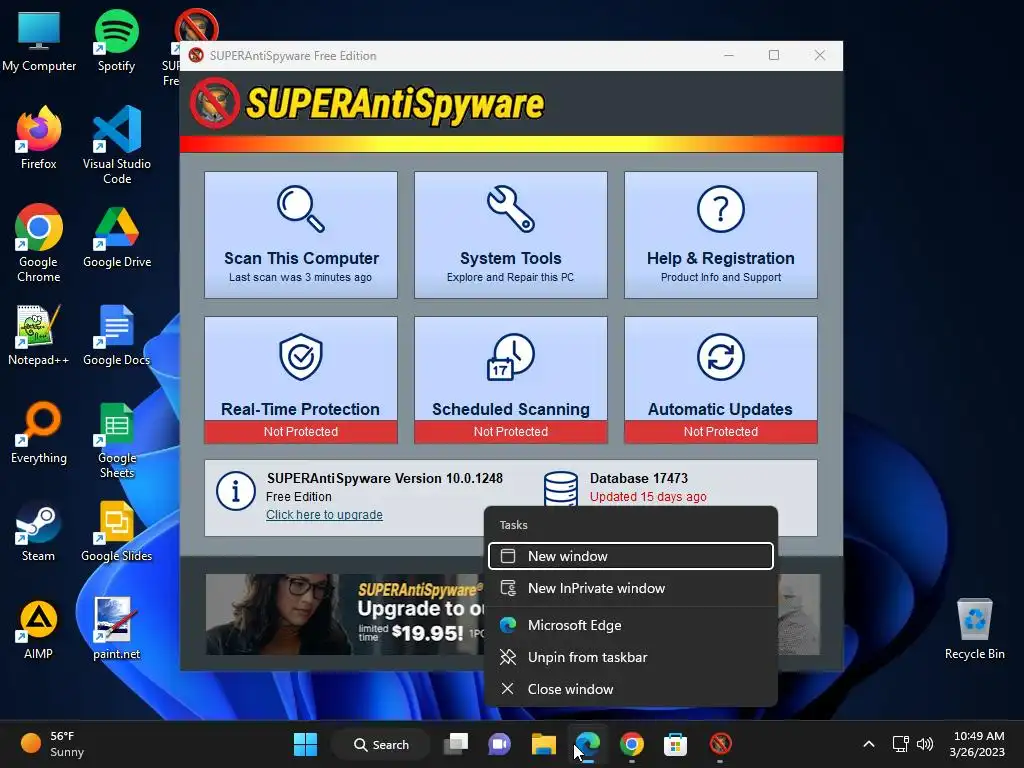Screen dimensions: 1024x768
Task: Click Microsoft Edge taskbar icon
Action: [588, 744]
